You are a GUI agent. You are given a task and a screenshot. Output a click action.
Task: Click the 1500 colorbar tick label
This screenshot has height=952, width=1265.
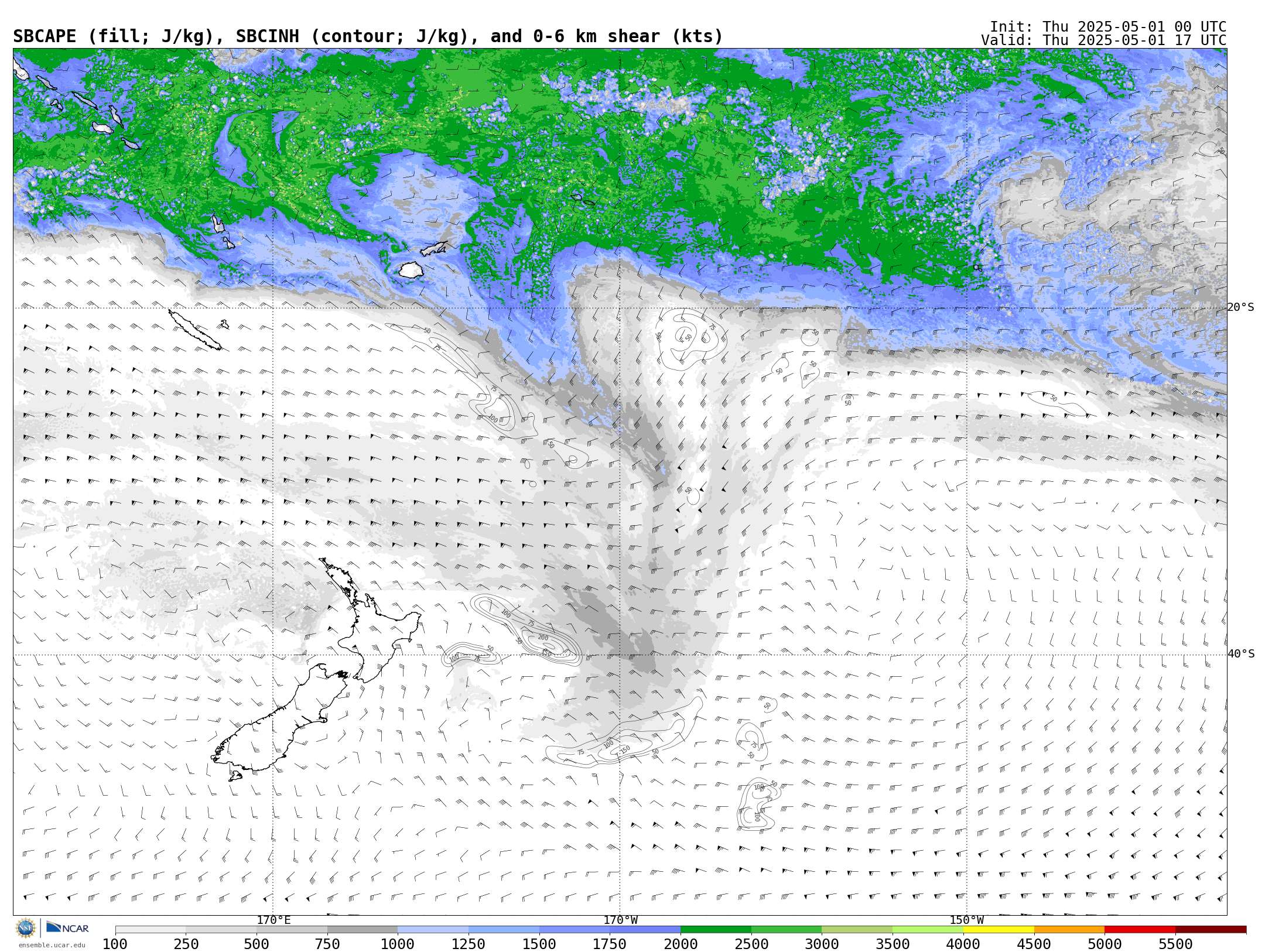pos(539,944)
